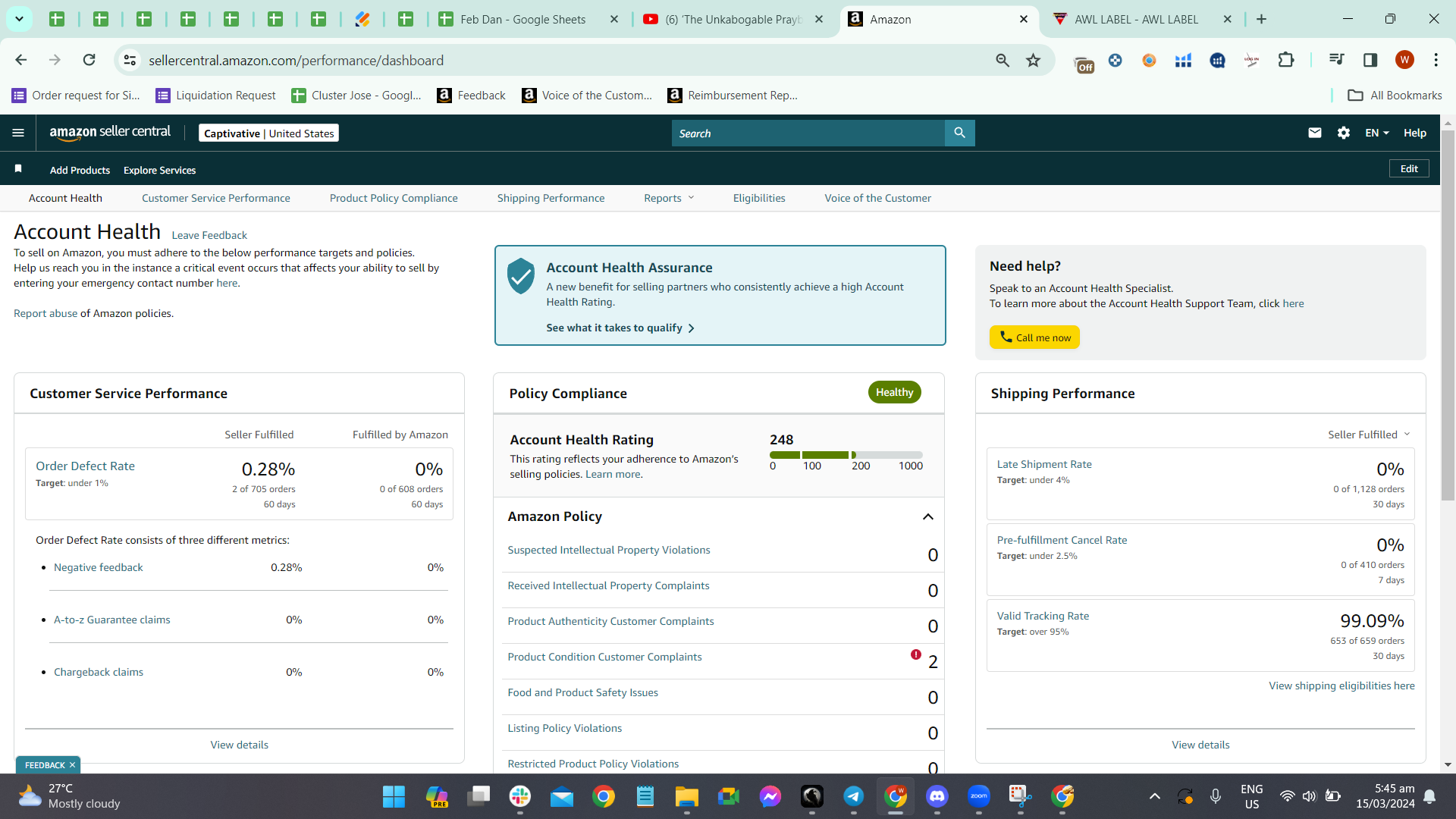Open Discord from the taskbar
This screenshot has height=819, width=1456.
tap(937, 796)
